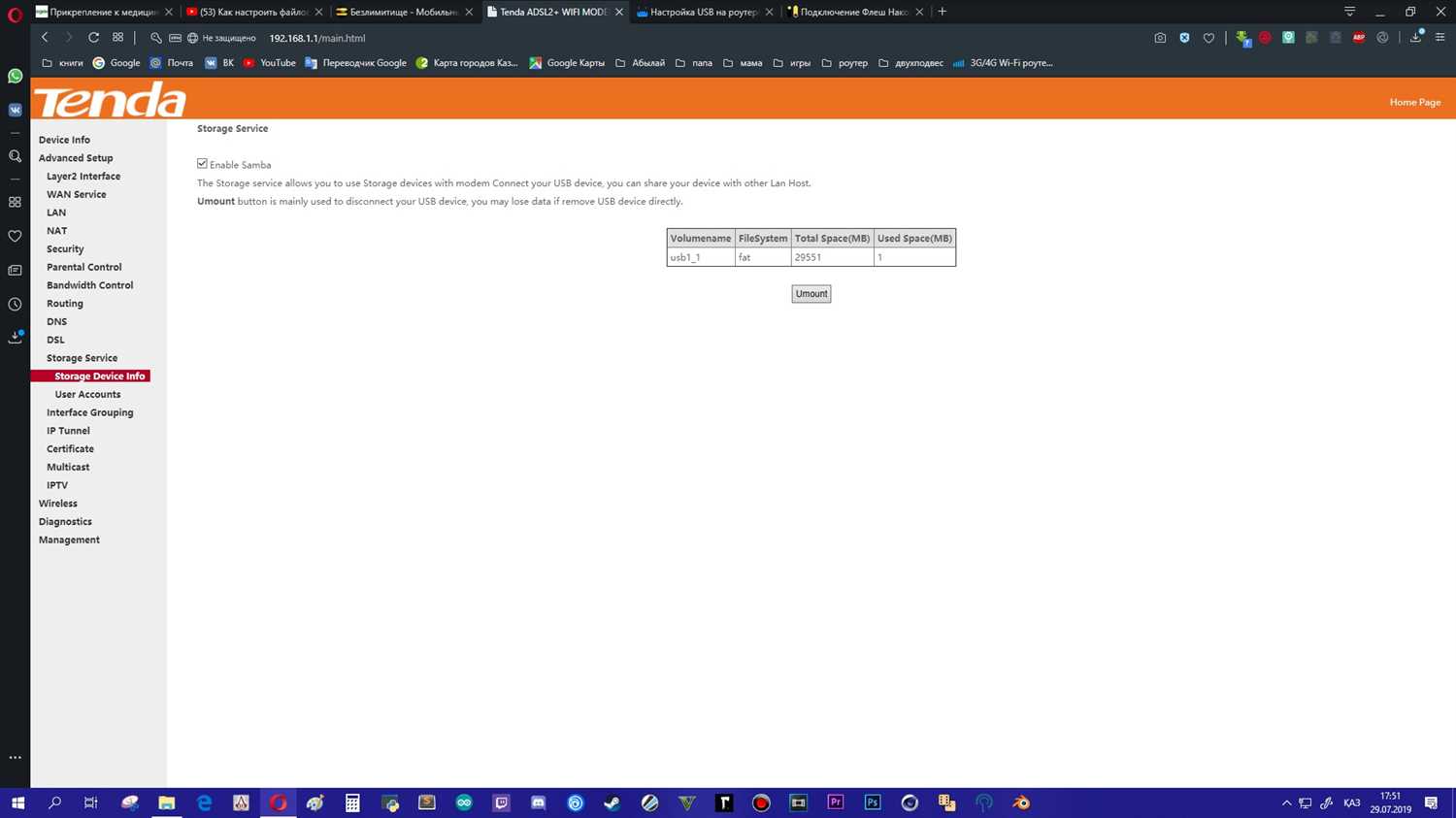Click the Umount button

[811, 294]
